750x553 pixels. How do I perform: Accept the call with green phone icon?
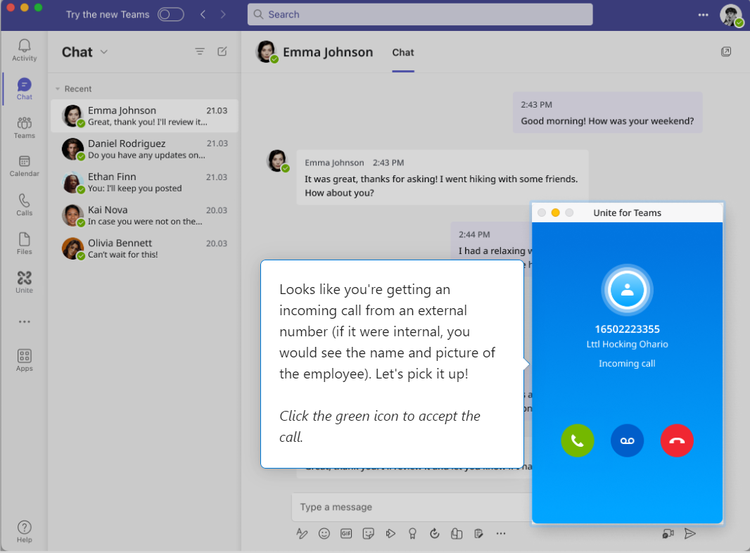577,441
